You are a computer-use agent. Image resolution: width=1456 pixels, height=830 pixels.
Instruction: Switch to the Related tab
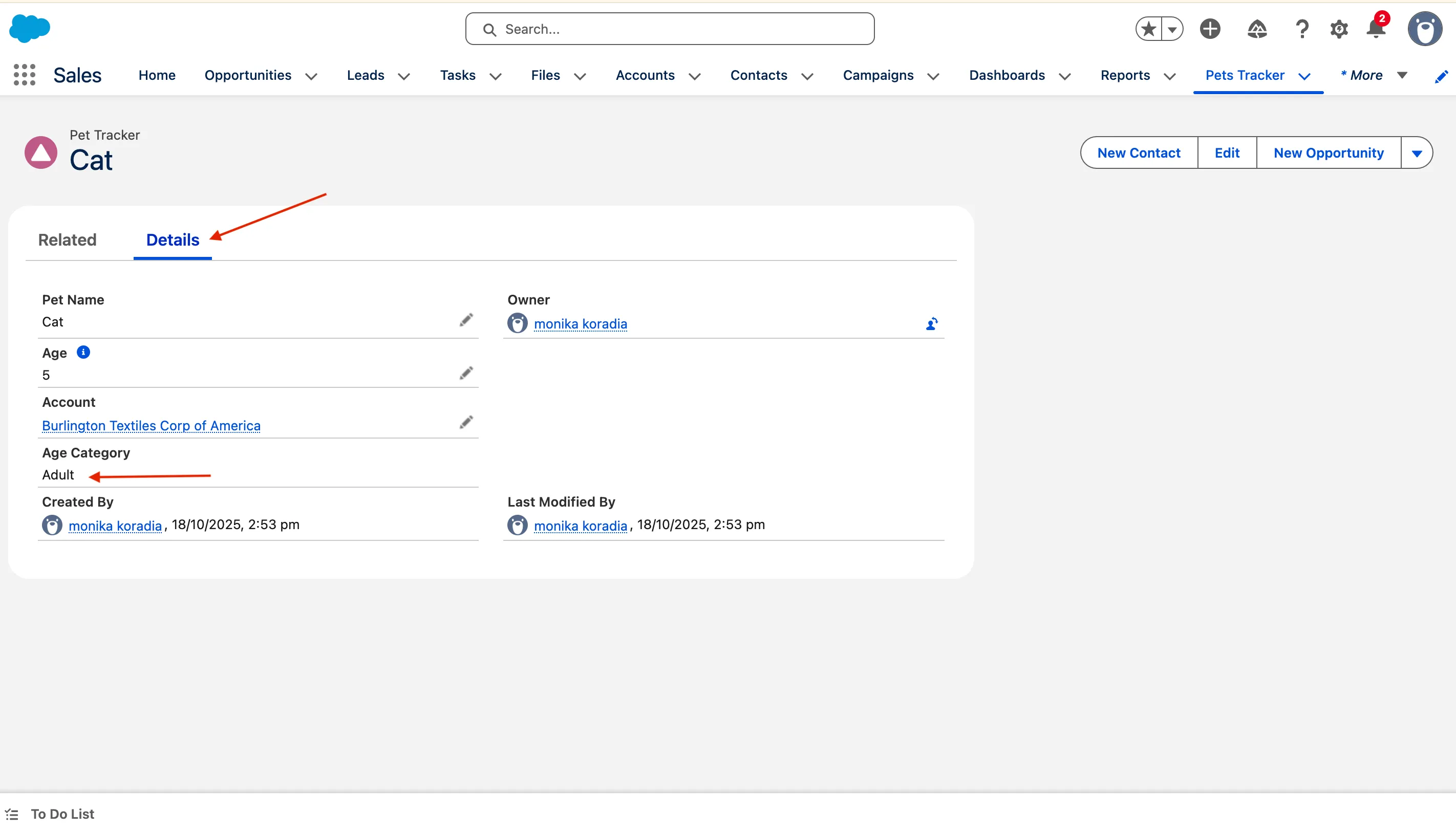(x=67, y=239)
